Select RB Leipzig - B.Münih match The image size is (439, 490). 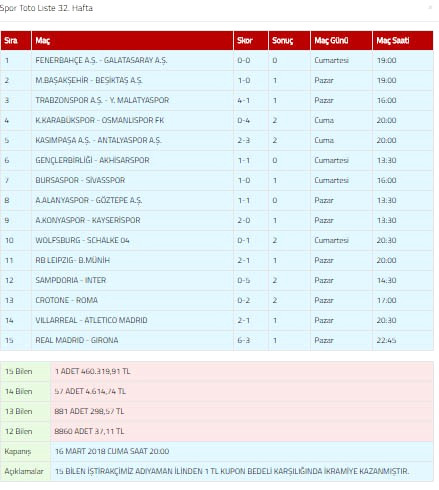[72, 260]
